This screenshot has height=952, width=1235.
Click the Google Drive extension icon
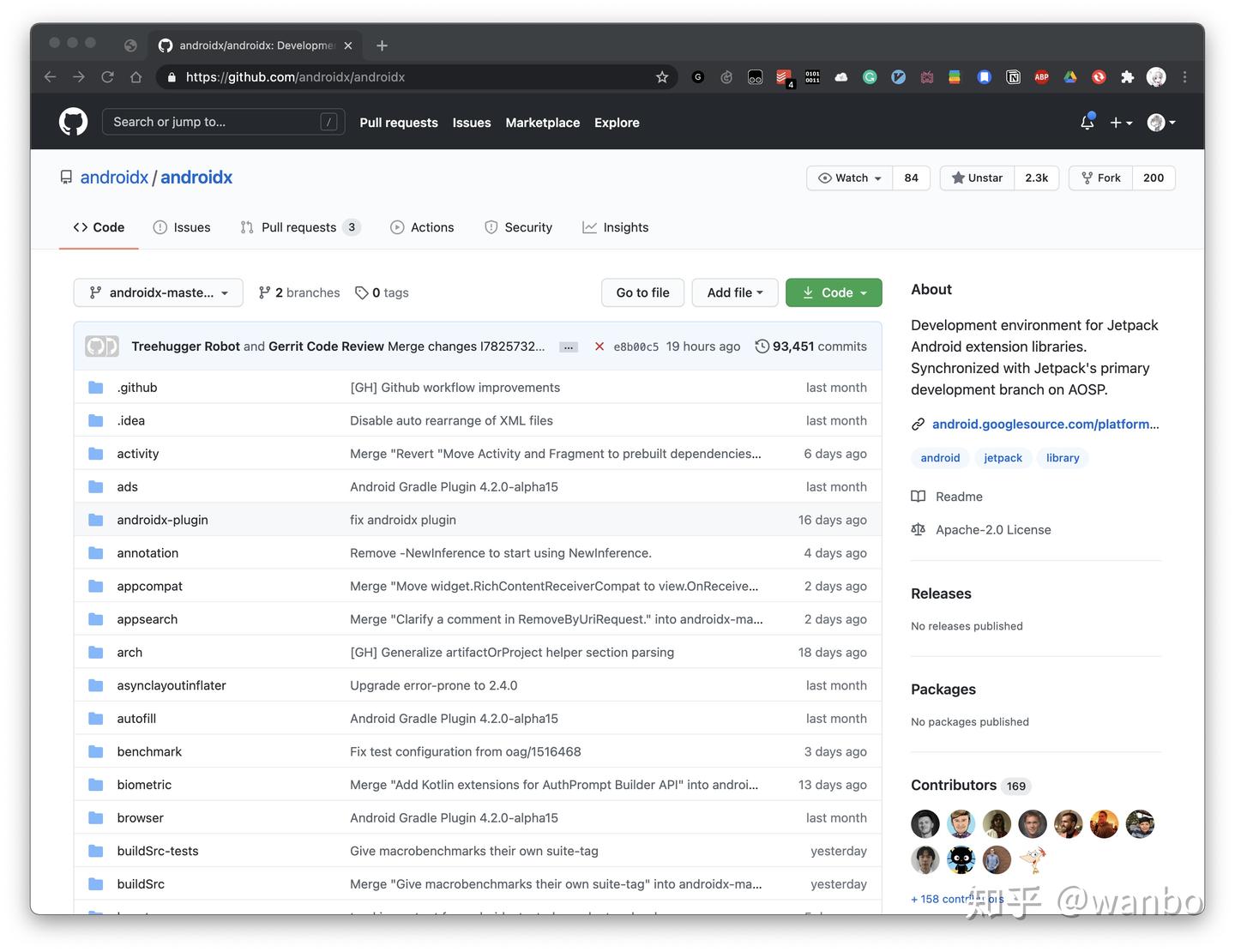(x=1070, y=77)
